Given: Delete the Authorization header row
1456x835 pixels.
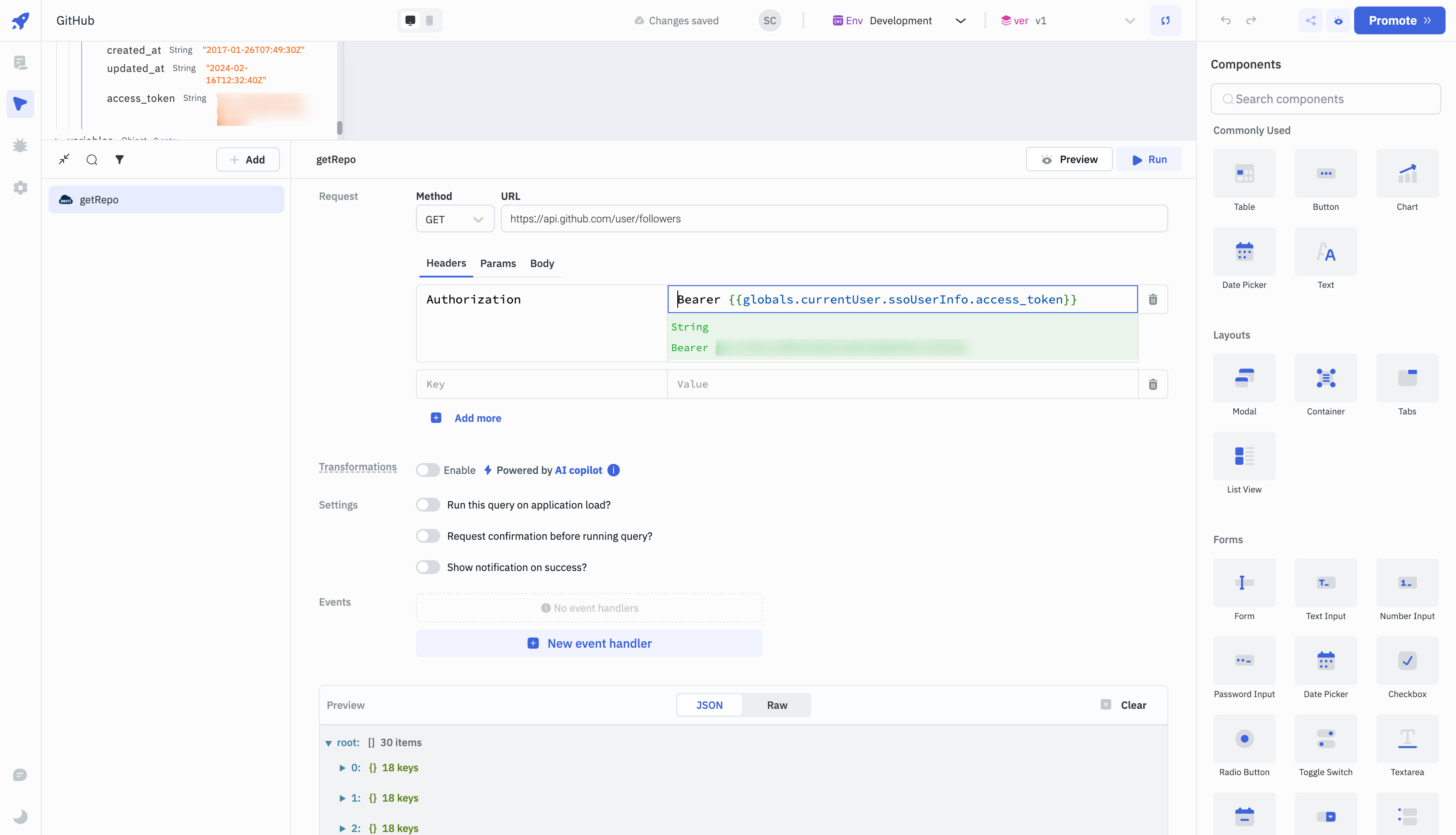Looking at the screenshot, I should coord(1153,300).
